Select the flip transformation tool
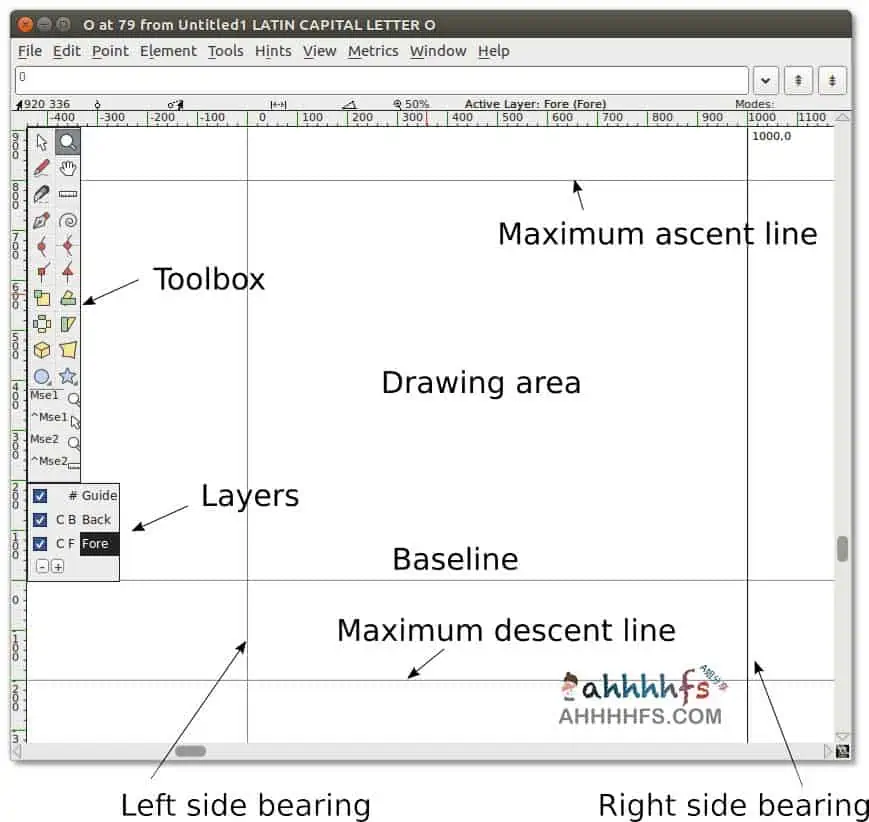The width and height of the screenshot is (869, 822). tap(66, 298)
